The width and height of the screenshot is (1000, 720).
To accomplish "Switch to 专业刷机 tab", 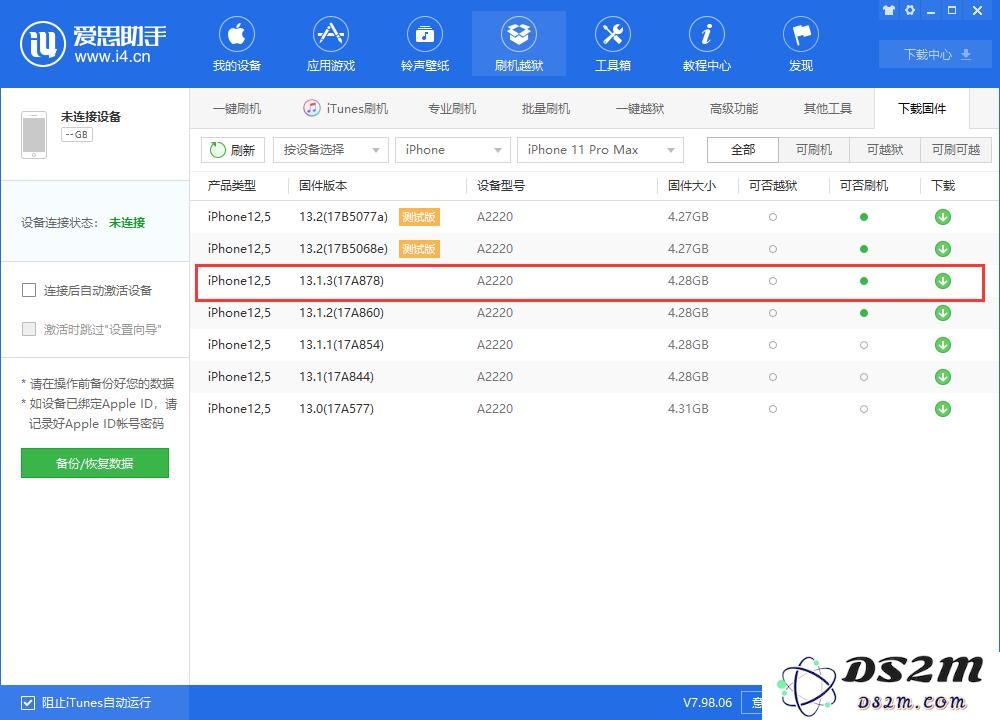I will (x=452, y=108).
